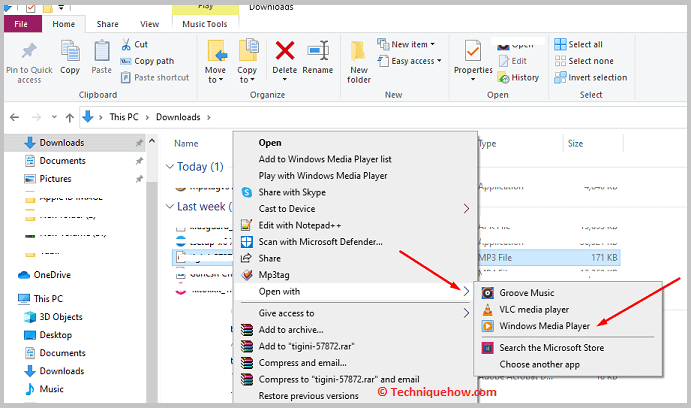Image resolution: width=691 pixels, height=408 pixels.
Task: Click the Forward navigation arrow
Action: [36, 117]
